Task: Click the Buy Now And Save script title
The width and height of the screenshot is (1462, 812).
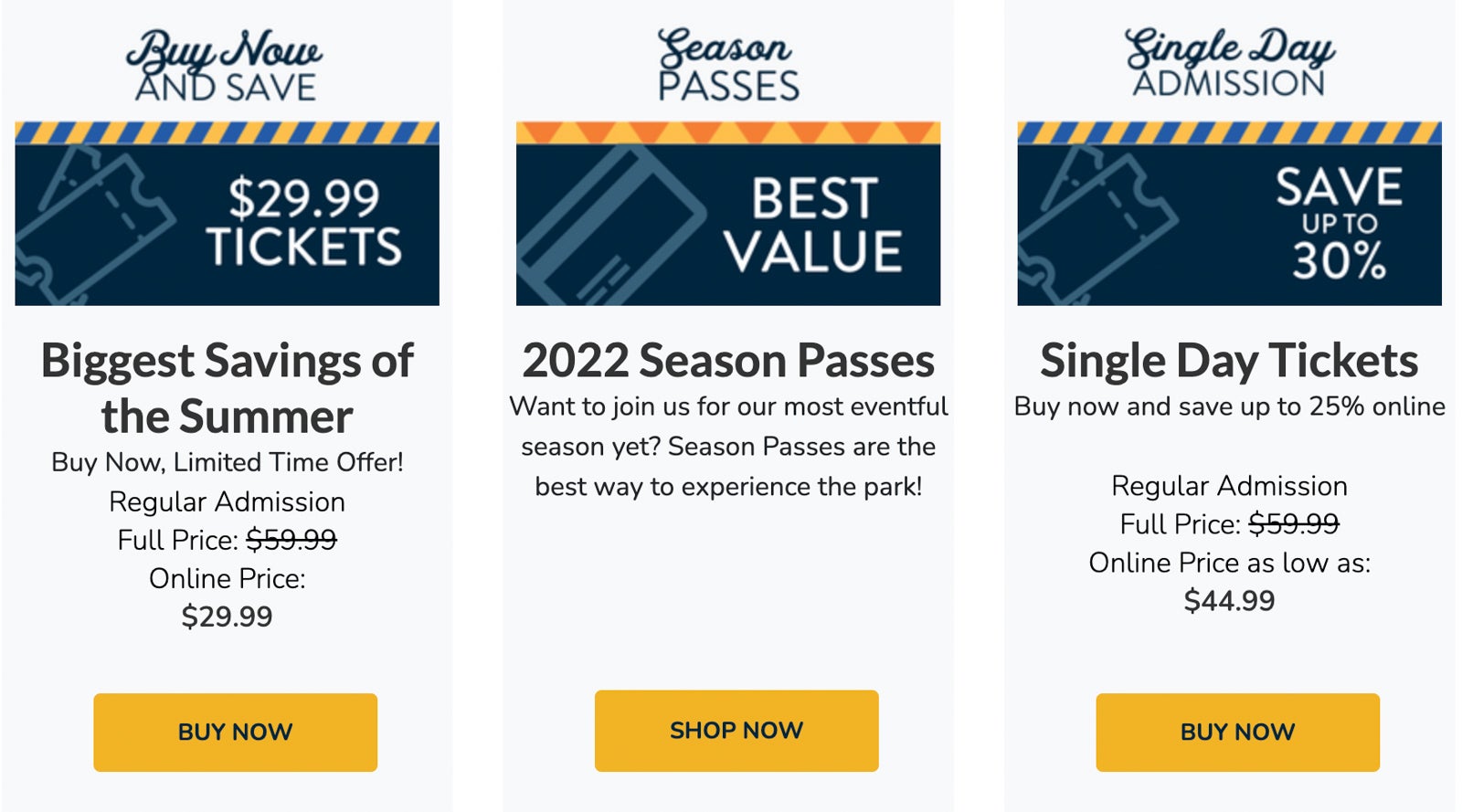Action: 225,64
